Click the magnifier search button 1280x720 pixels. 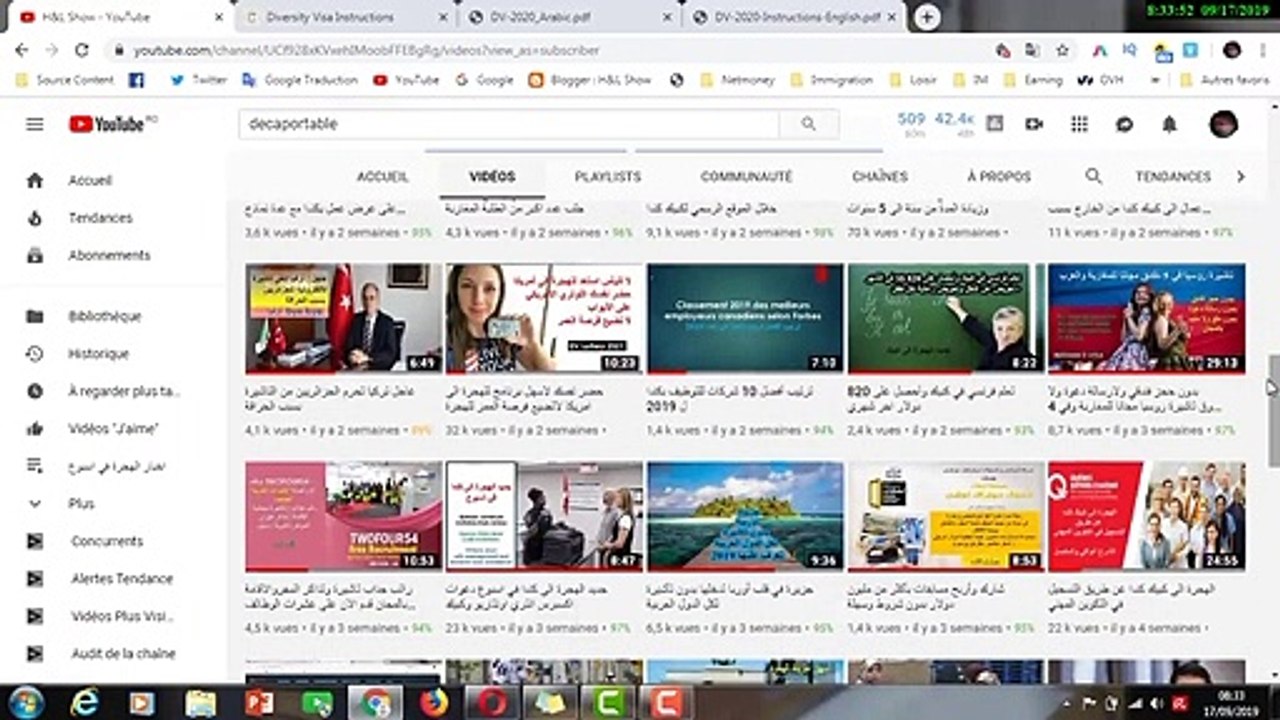click(x=809, y=124)
